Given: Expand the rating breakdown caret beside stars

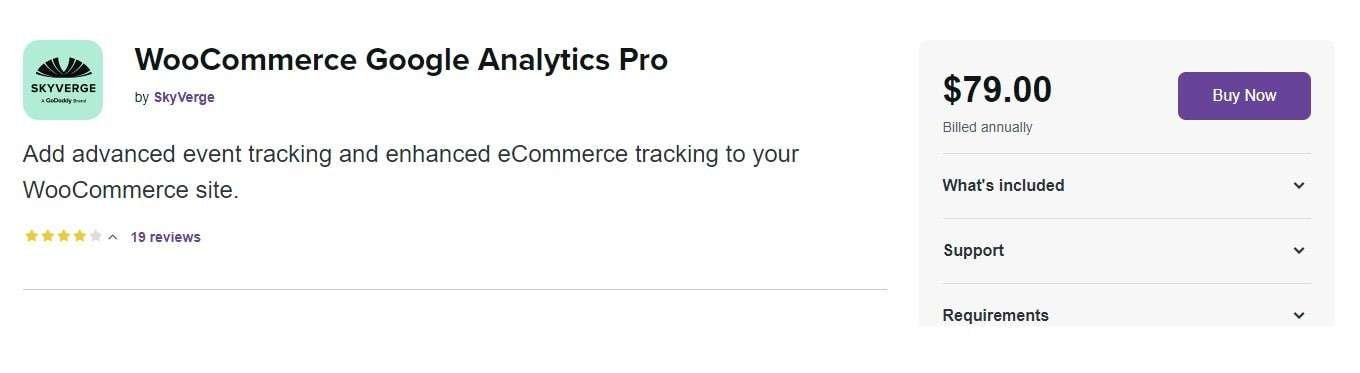Looking at the screenshot, I should coord(113,237).
